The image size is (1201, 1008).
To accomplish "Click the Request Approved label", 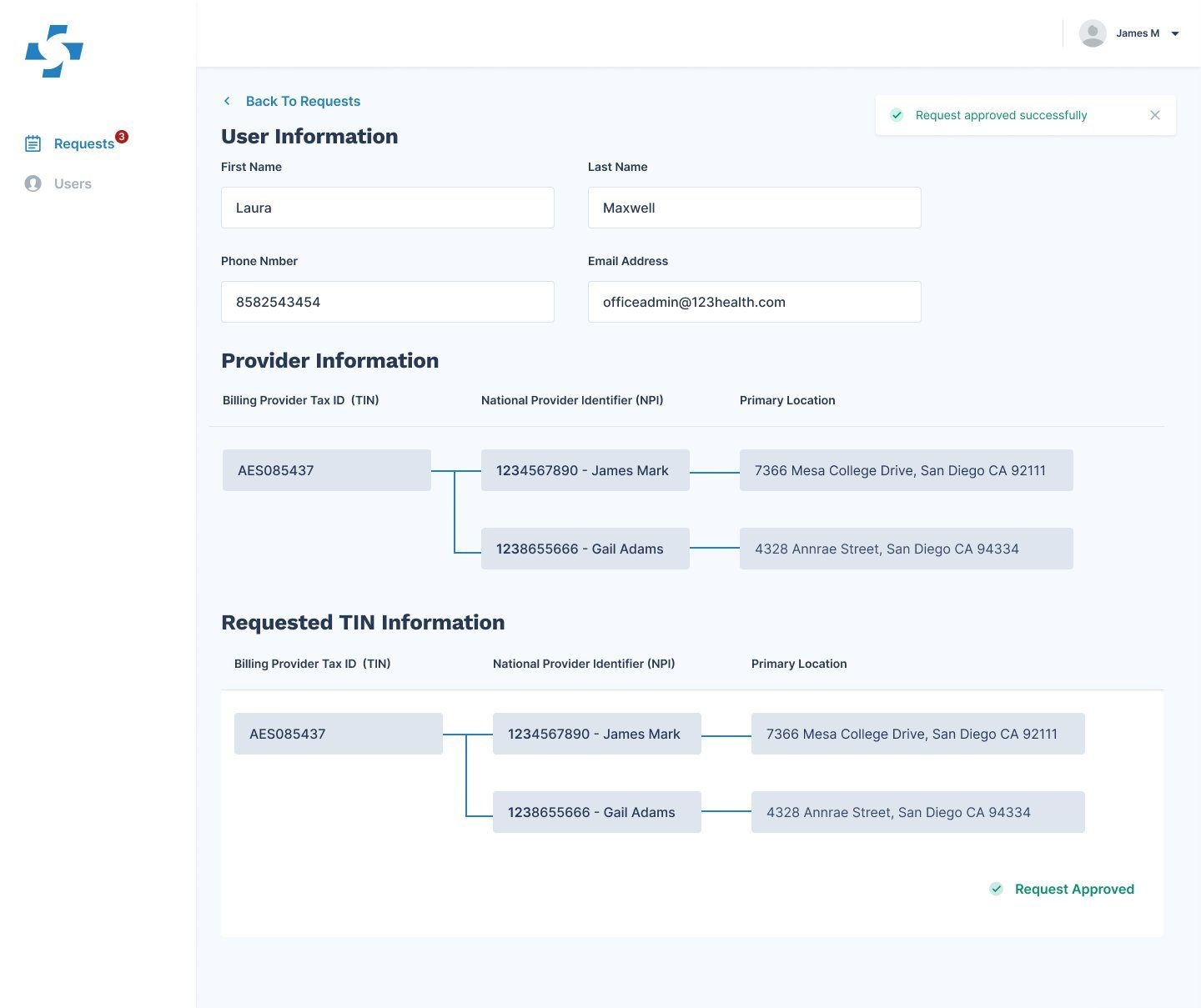I will tap(1074, 889).
